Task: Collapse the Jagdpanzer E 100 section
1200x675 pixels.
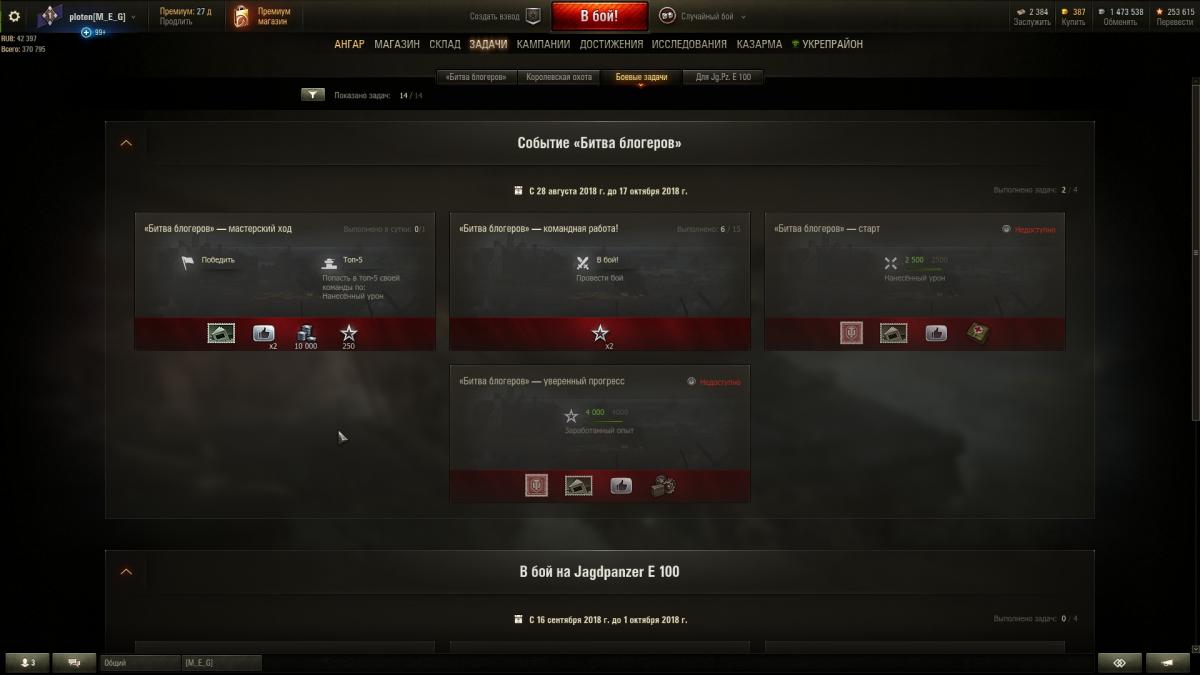Action: (x=126, y=572)
